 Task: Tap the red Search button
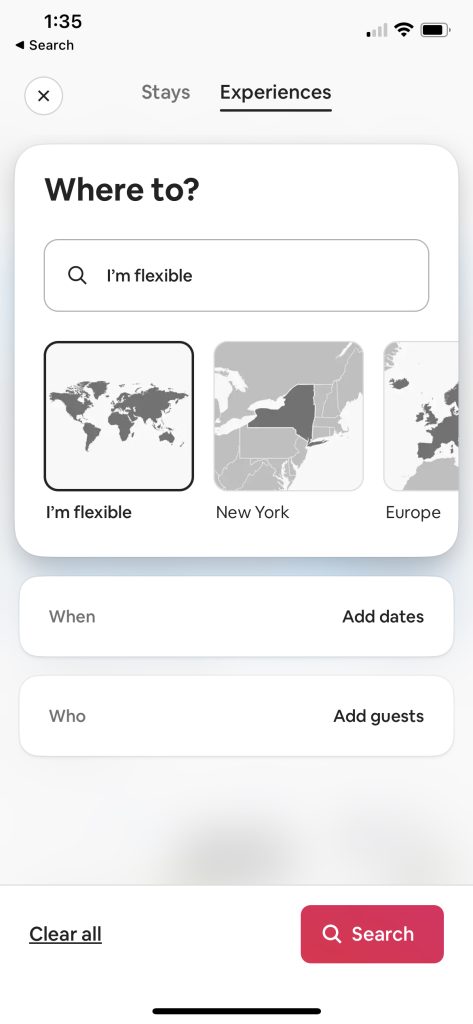pyautogui.click(x=372, y=934)
